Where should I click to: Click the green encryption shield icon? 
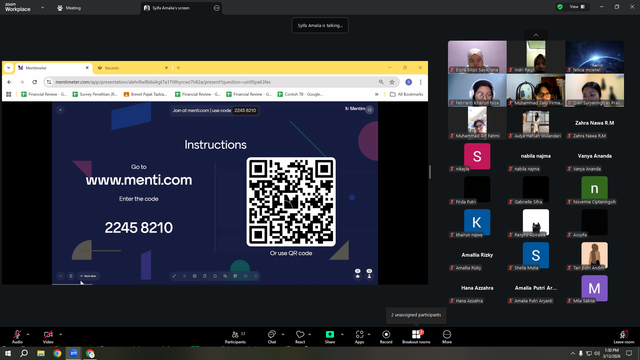coord(560,7)
